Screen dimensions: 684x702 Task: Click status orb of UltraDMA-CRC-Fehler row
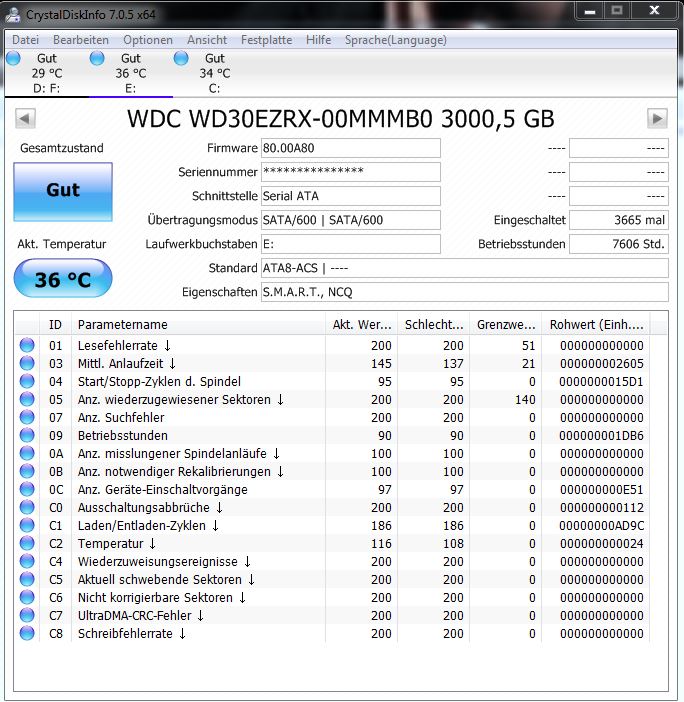27,615
